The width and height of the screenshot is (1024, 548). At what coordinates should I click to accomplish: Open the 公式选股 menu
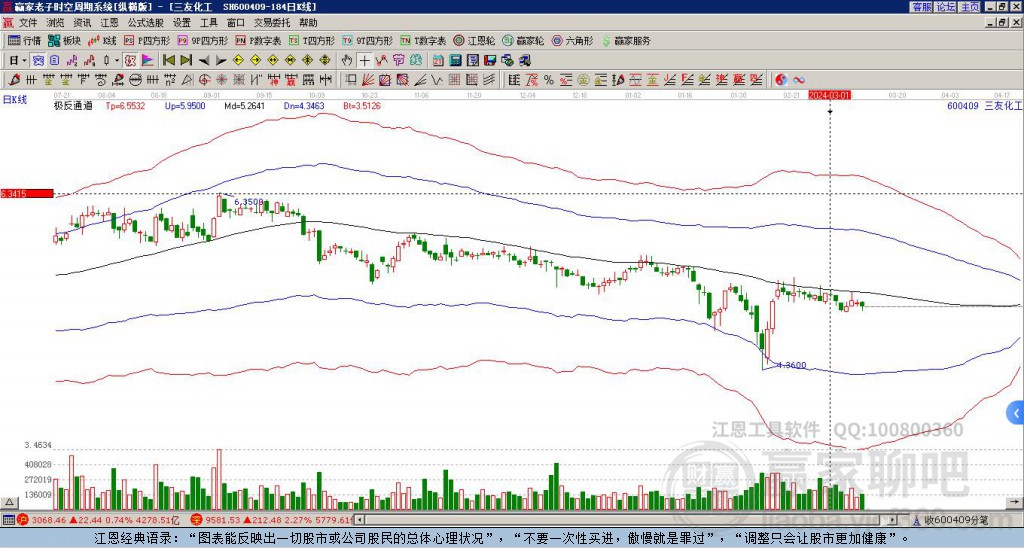(146, 23)
